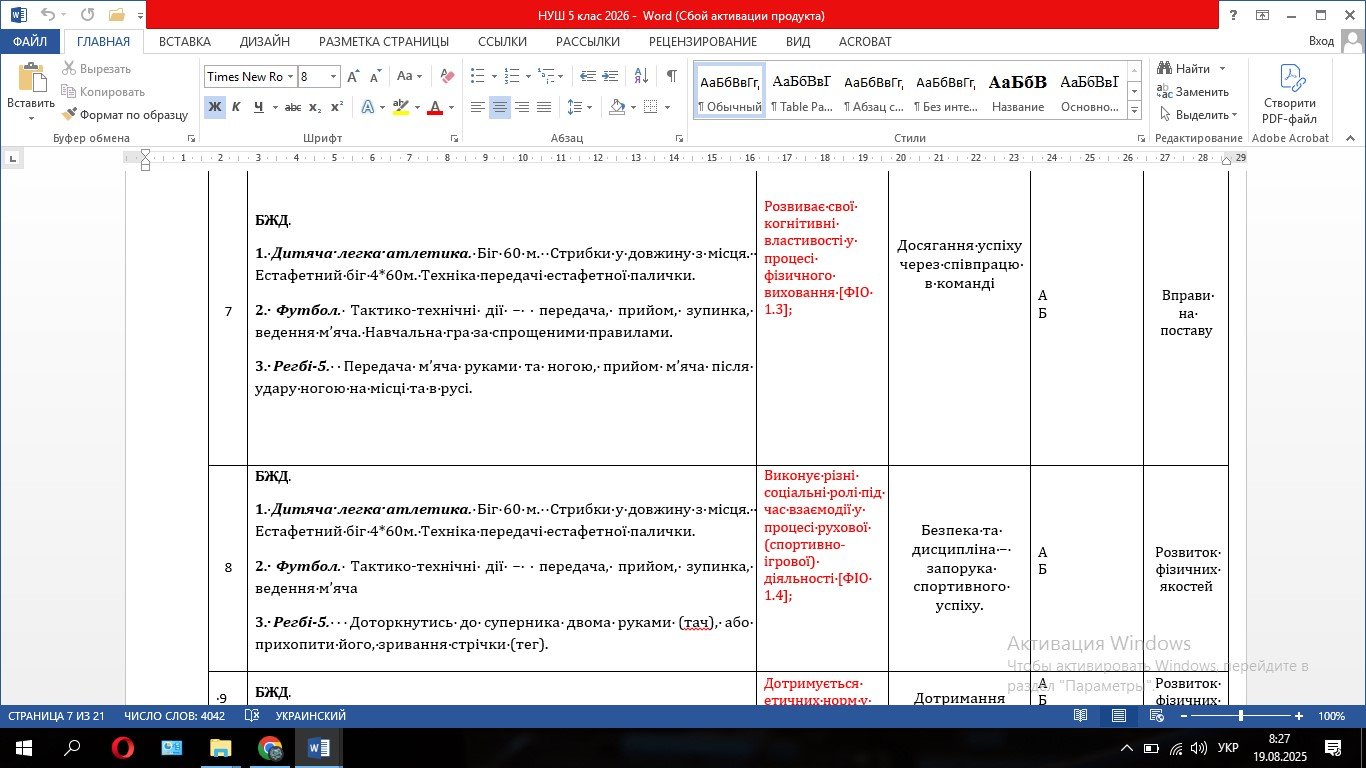Screen dimensions: 1366x768
Task: Click the sort (А-Я) icon
Action: tap(642, 76)
